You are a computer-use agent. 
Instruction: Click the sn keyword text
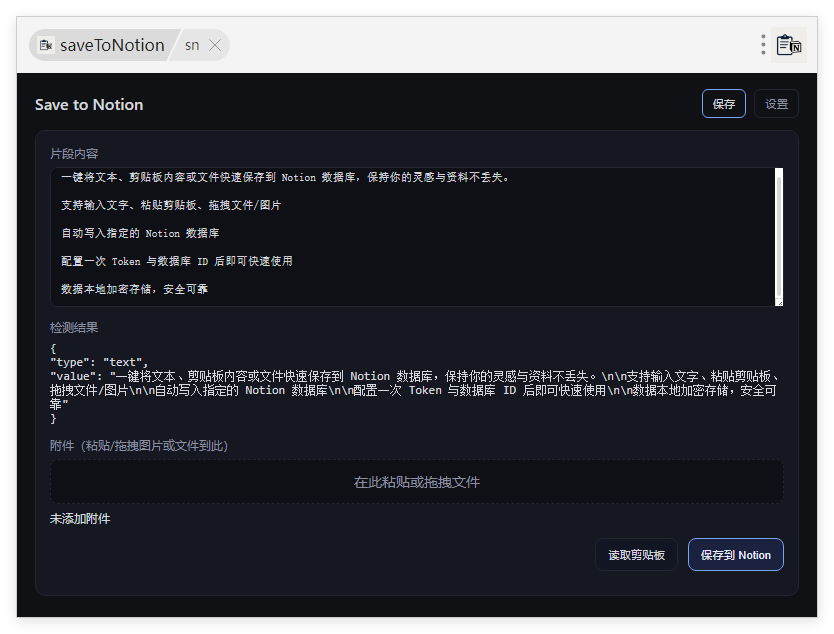pos(192,45)
